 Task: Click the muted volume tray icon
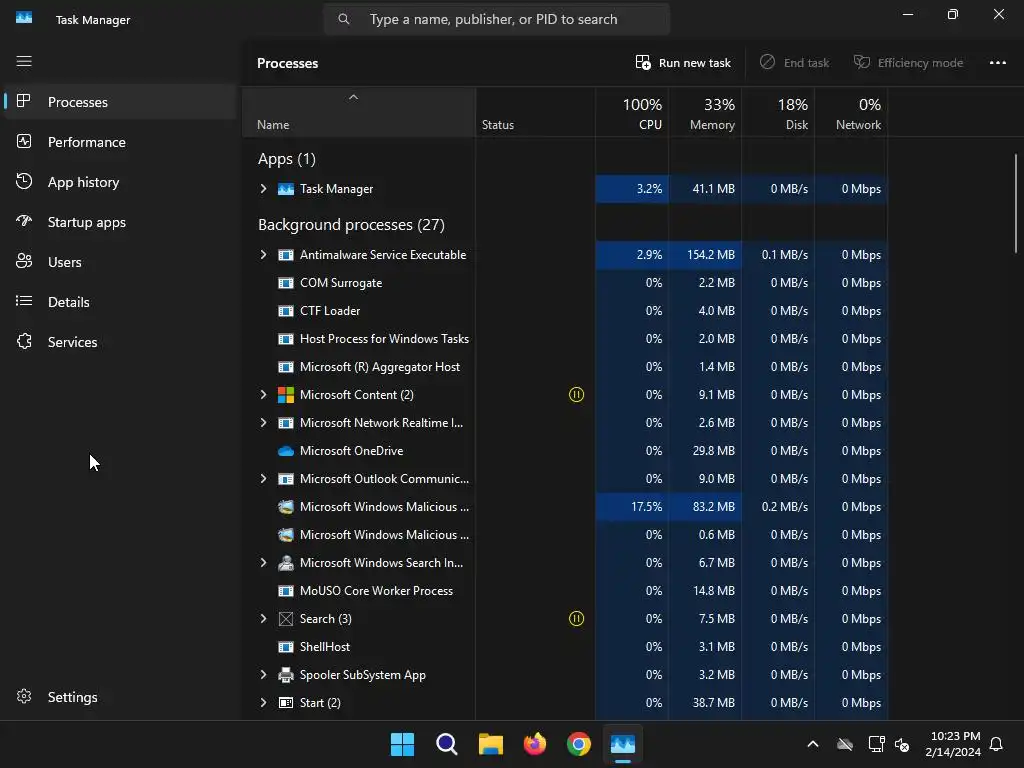tap(902, 744)
